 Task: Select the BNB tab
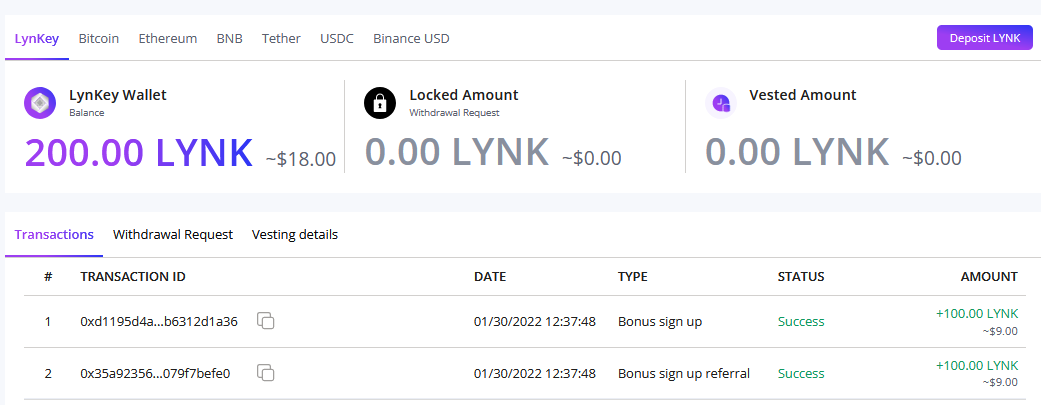point(230,39)
